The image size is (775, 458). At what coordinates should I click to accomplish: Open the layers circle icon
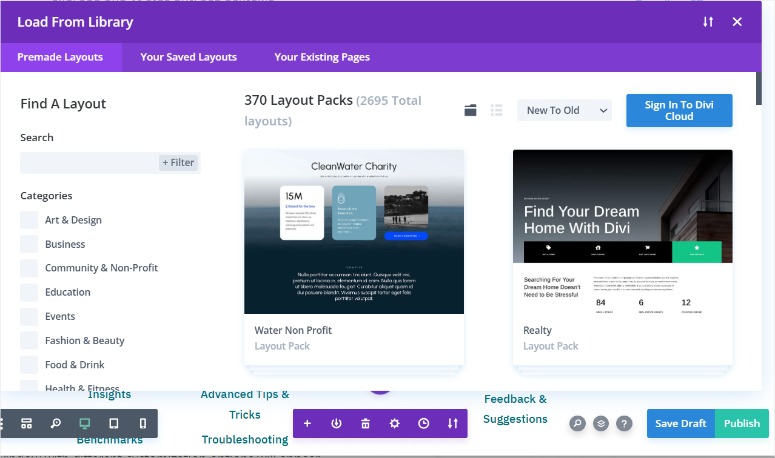point(601,423)
